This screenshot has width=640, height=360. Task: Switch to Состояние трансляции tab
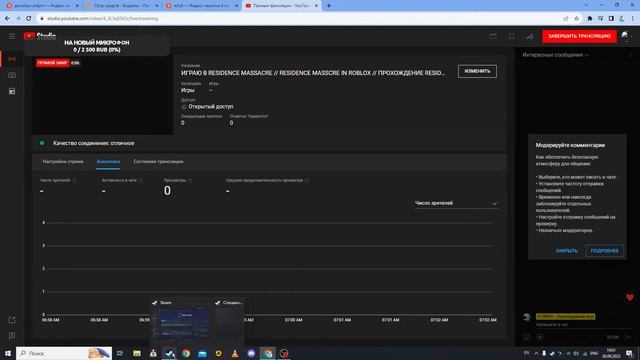click(158, 162)
